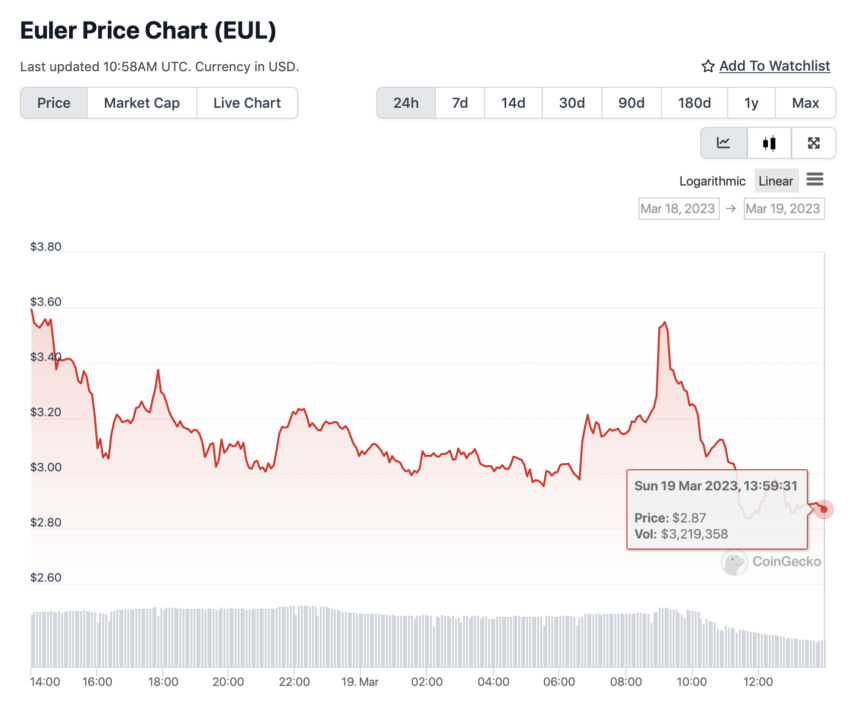Open fullscreen chart expand icon
This screenshot has height=713, width=850.
[813, 143]
